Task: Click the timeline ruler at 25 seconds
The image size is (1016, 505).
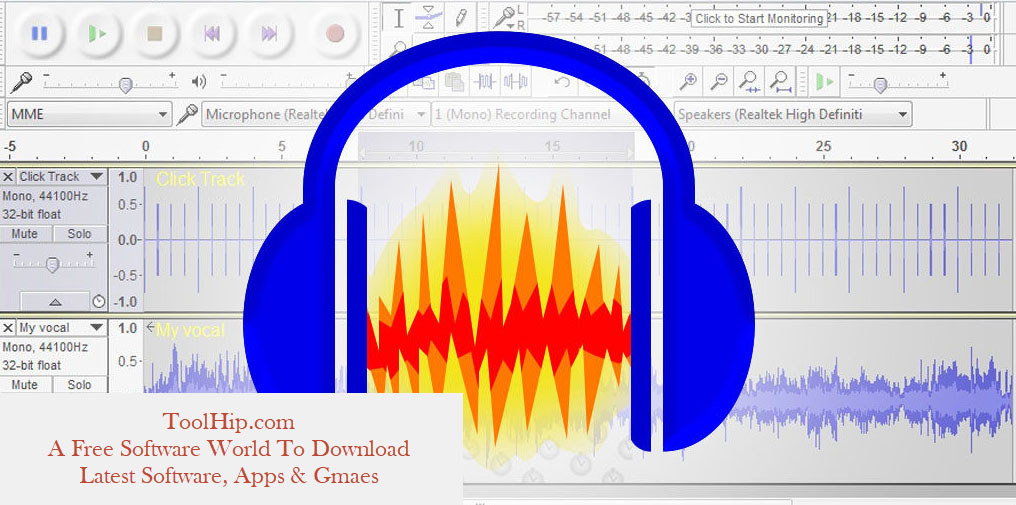Action: coord(823,147)
